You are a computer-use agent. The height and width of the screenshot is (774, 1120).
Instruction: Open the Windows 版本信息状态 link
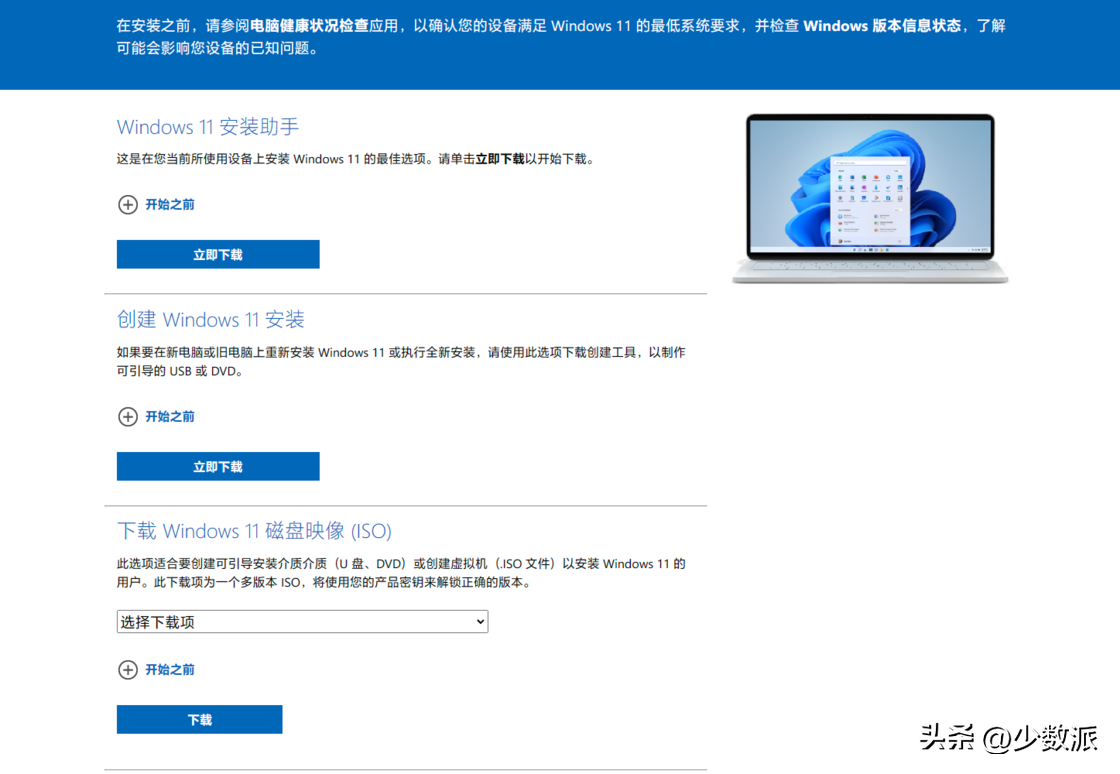(x=882, y=25)
